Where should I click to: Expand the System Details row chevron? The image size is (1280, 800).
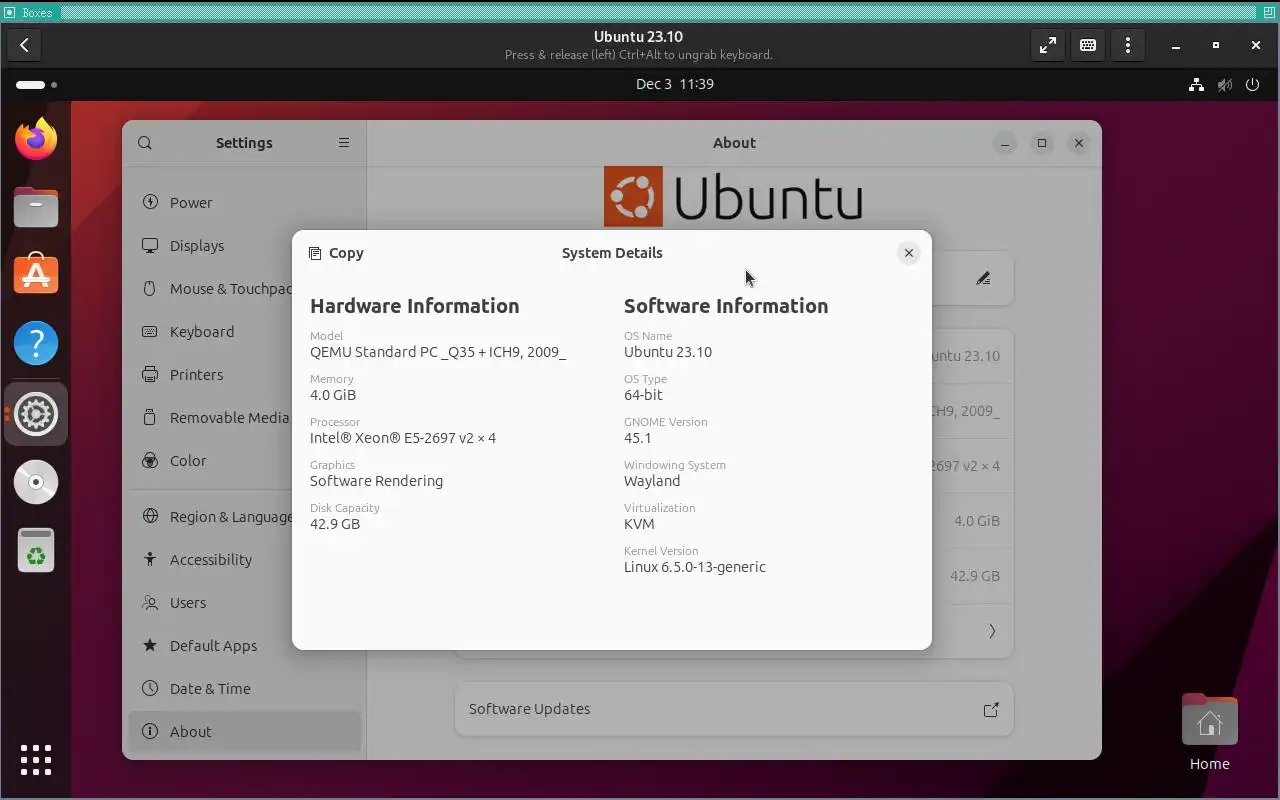(992, 631)
